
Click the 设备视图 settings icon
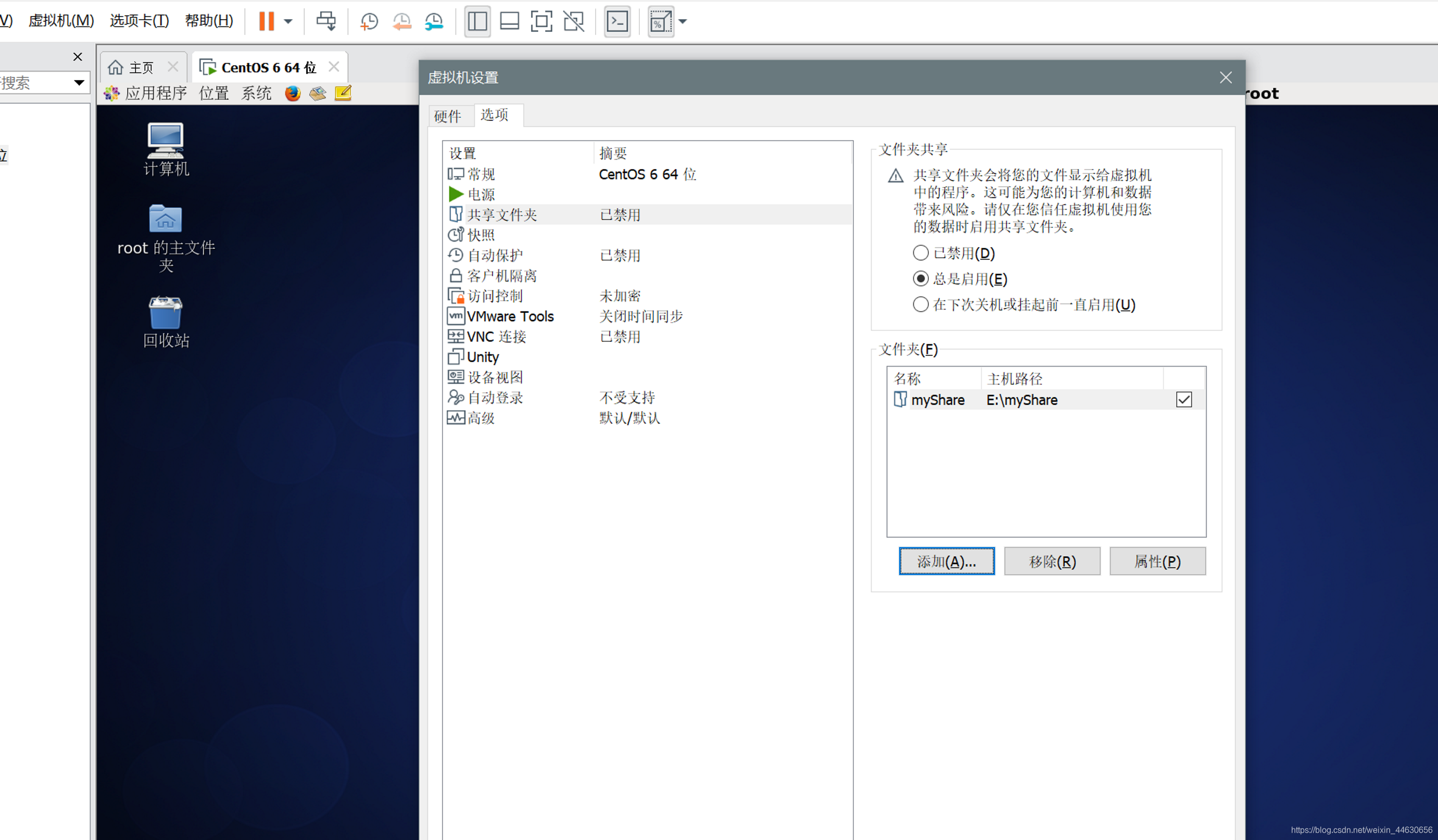(455, 376)
